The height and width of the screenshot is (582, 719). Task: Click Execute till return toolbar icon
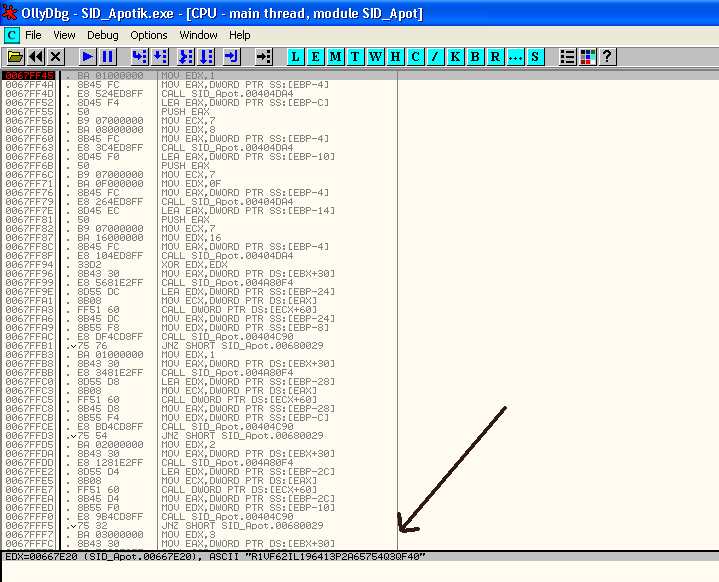pos(232,57)
